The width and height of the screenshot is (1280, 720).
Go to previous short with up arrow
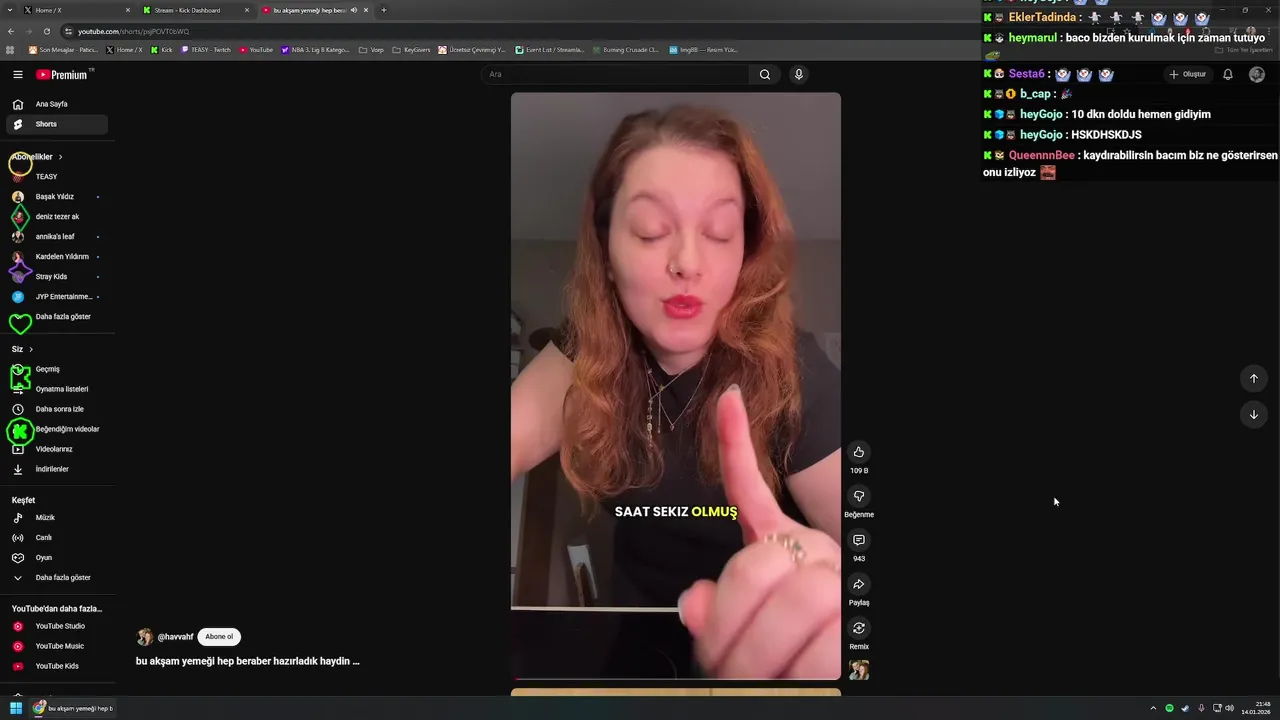coord(1254,378)
